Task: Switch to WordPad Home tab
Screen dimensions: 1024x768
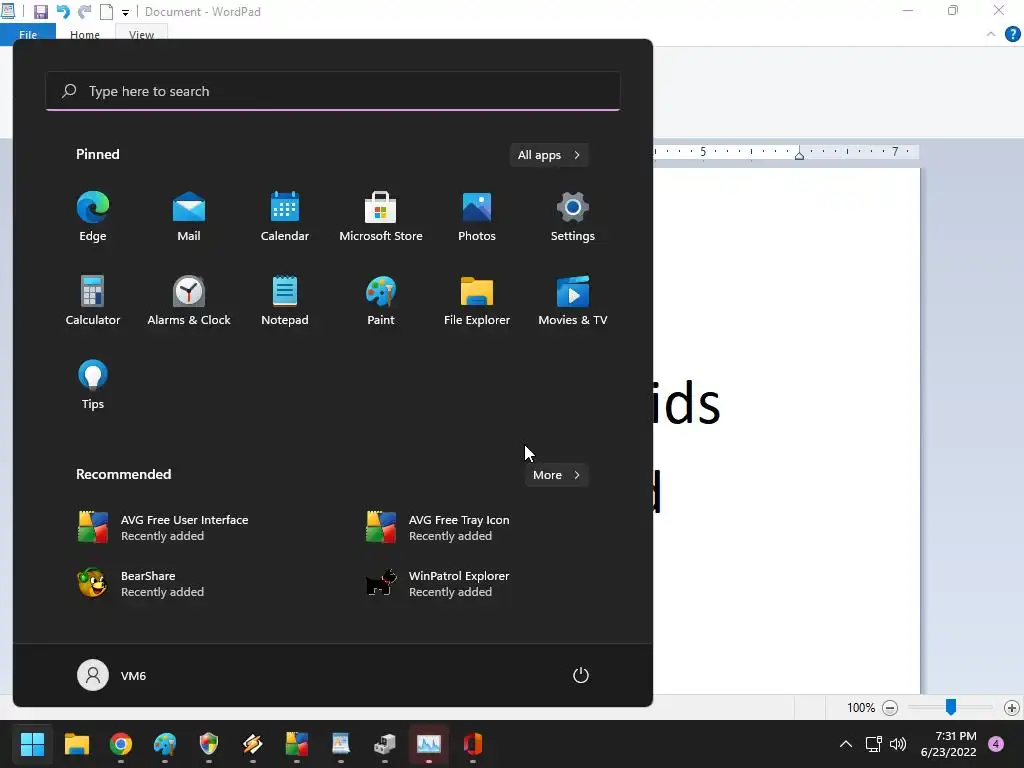Action: pyautogui.click(x=85, y=35)
